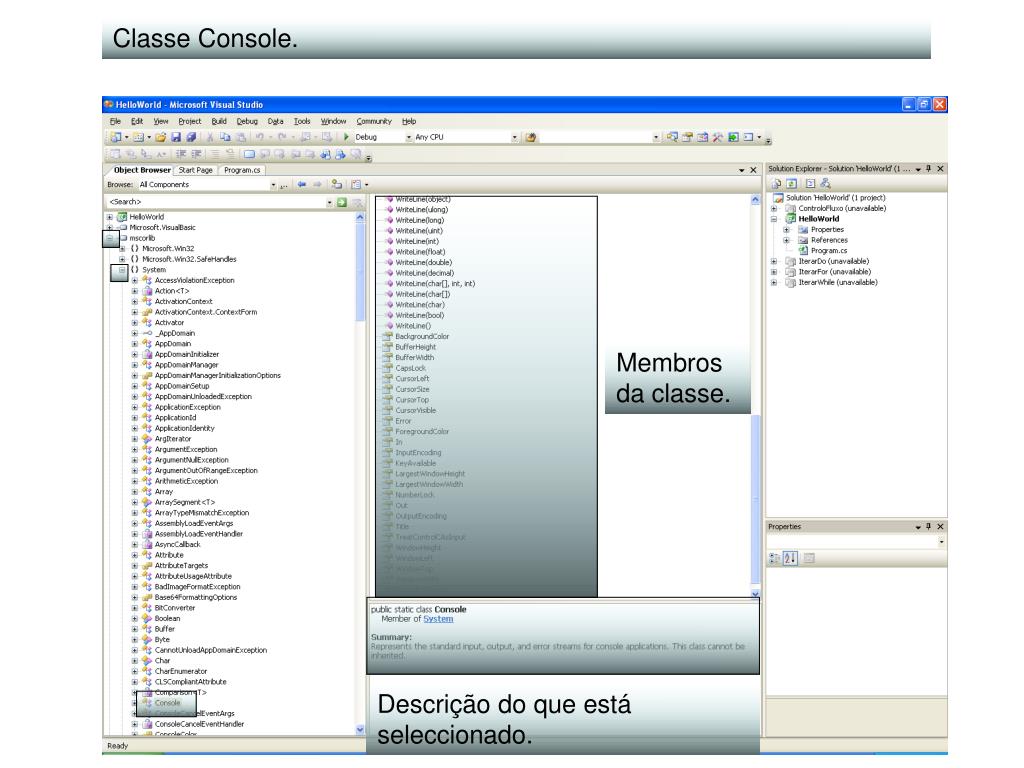Image resolution: width=1024 pixels, height=768 pixels.
Task: Switch to the Start Page tab
Action: click(195, 170)
